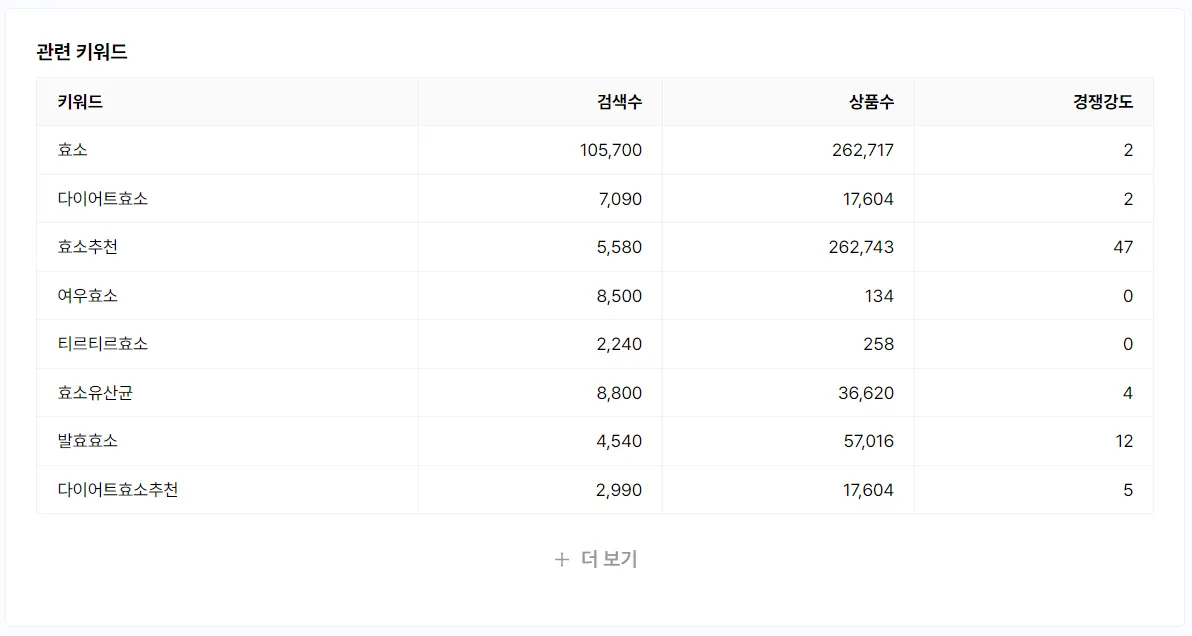Click the 관련 키워드 section heading
1192x636 pixels.
pos(82,53)
